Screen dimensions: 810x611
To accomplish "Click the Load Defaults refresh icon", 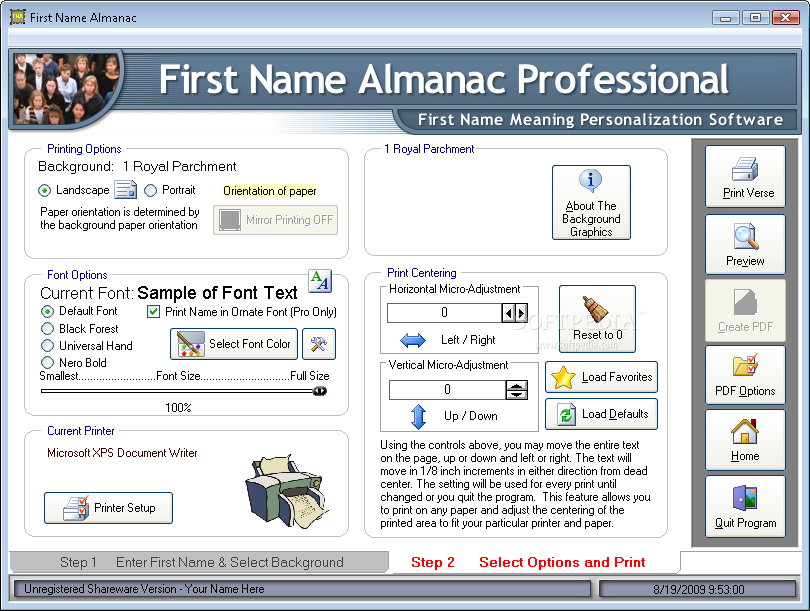I will click(566, 414).
